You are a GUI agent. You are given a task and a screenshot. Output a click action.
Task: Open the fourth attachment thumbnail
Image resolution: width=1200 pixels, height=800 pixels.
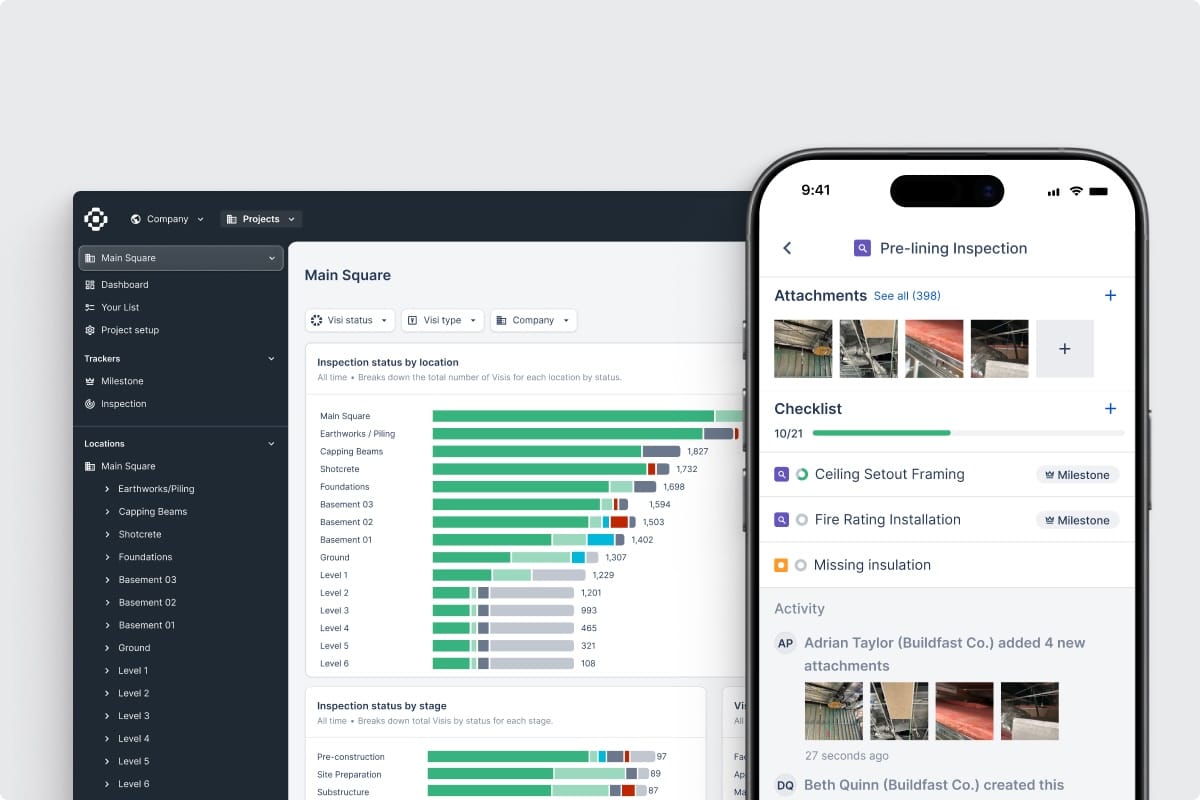pos(999,349)
